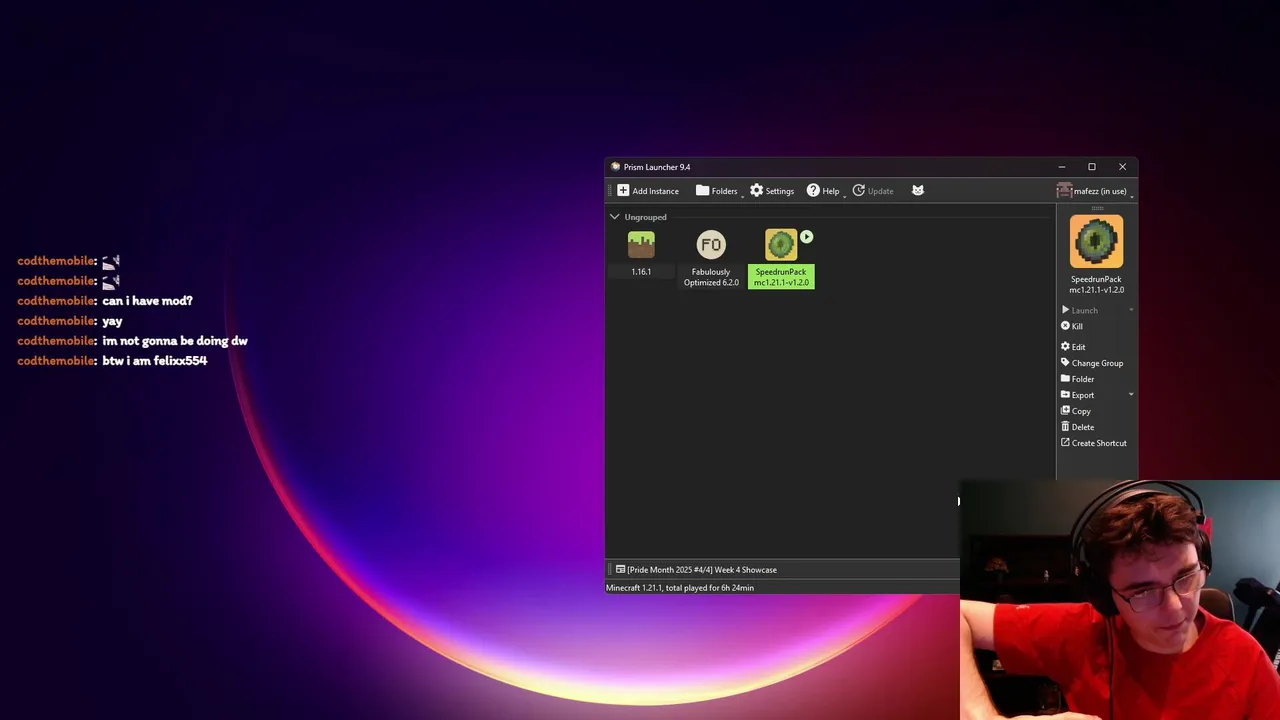This screenshot has height=720, width=1280.
Task: Open the Folders dropdown in the toolbar
Action: click(717, 191)
